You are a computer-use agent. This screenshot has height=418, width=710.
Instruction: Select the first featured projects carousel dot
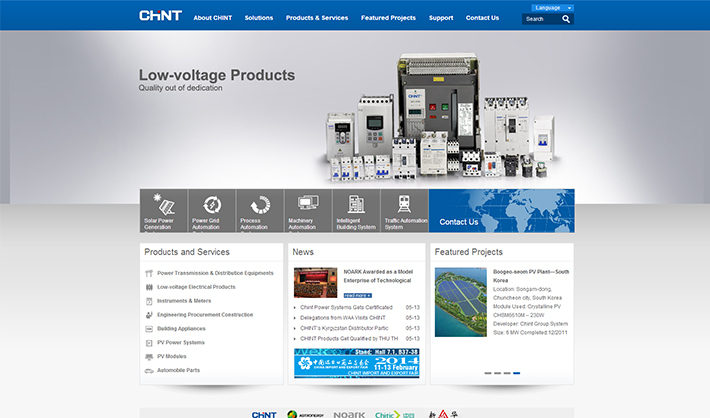[x=487, y=373]
